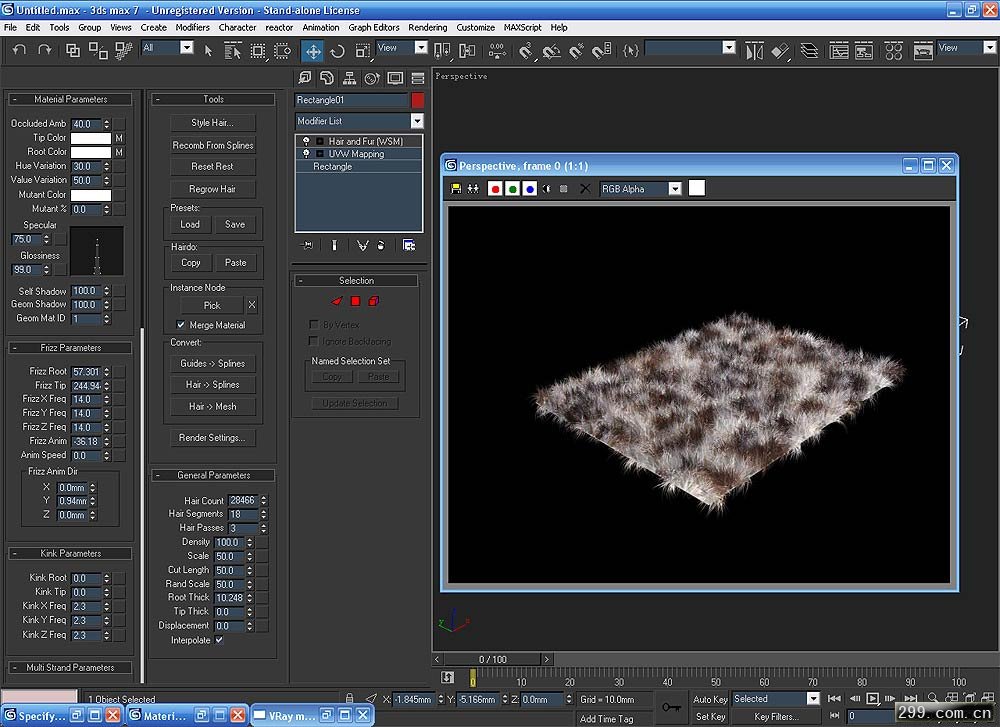The image size is (1000, 727).
Task: Select the Element selection icon
Action: (x=374, y=301)
